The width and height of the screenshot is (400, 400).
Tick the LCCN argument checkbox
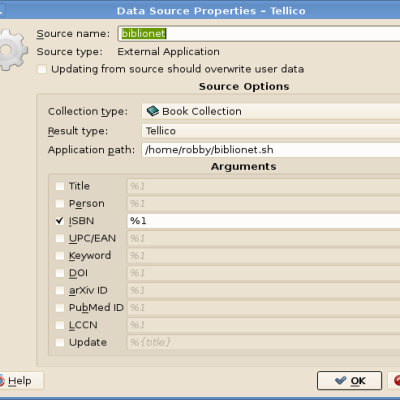[60, 325]
